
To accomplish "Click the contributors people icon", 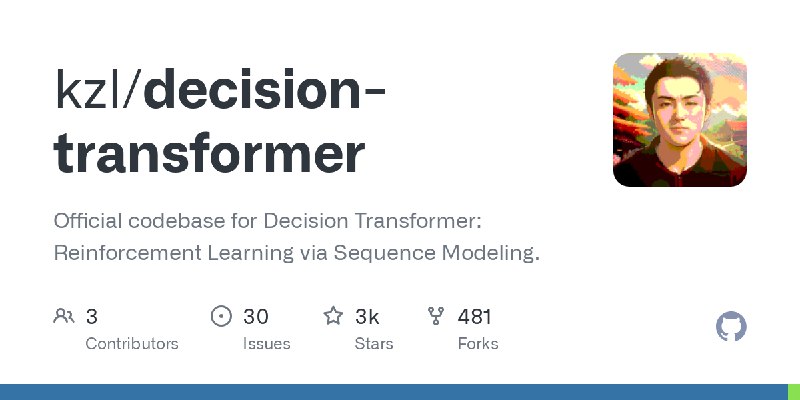I will click(64, 316).
